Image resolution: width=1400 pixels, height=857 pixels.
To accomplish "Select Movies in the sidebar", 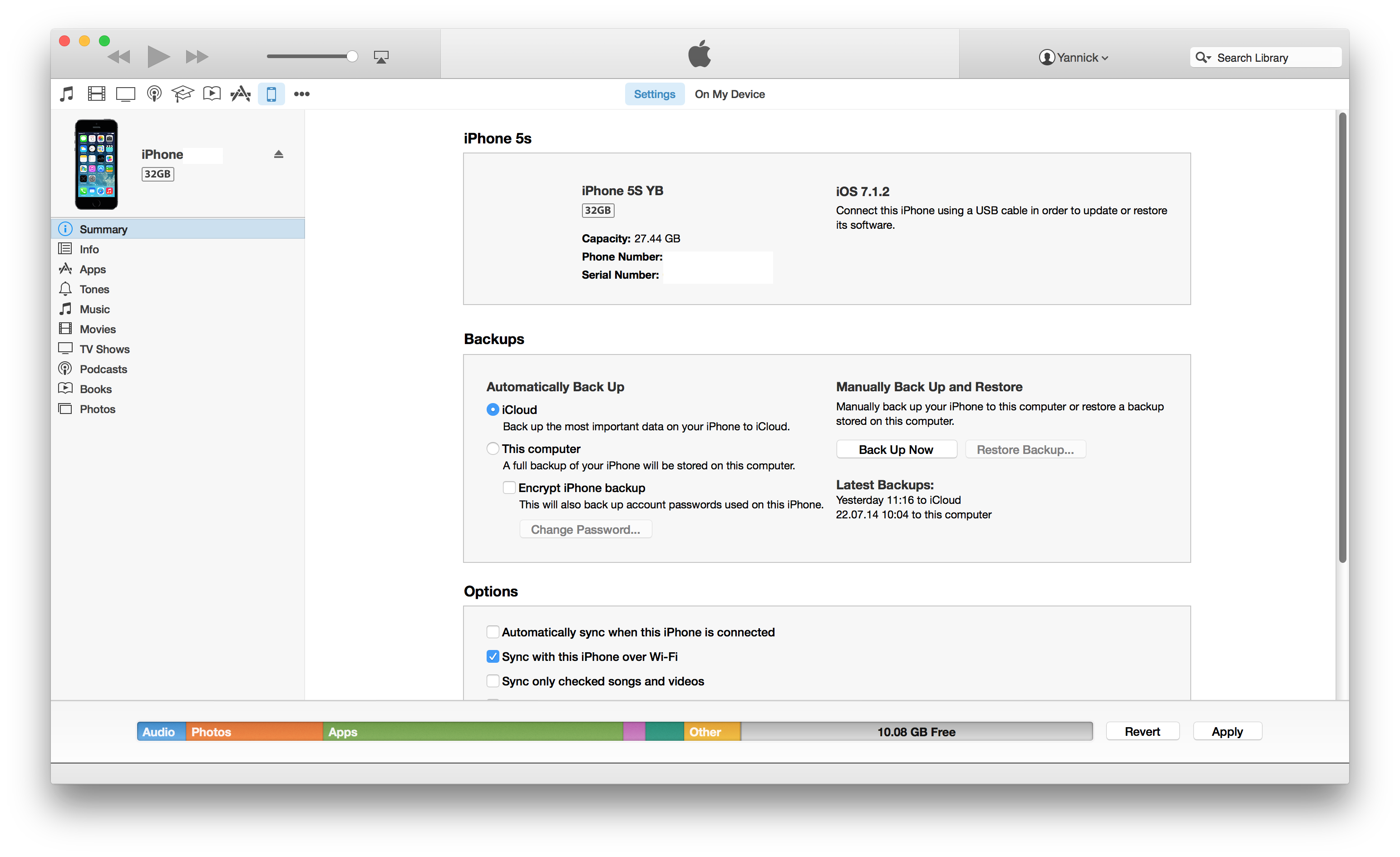I will coord(178,329).
